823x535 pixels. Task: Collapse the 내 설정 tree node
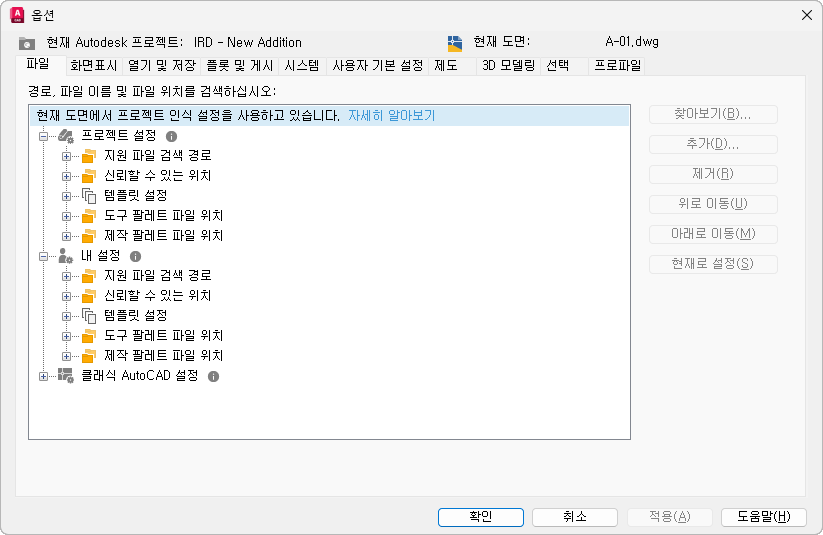[44, 256]
